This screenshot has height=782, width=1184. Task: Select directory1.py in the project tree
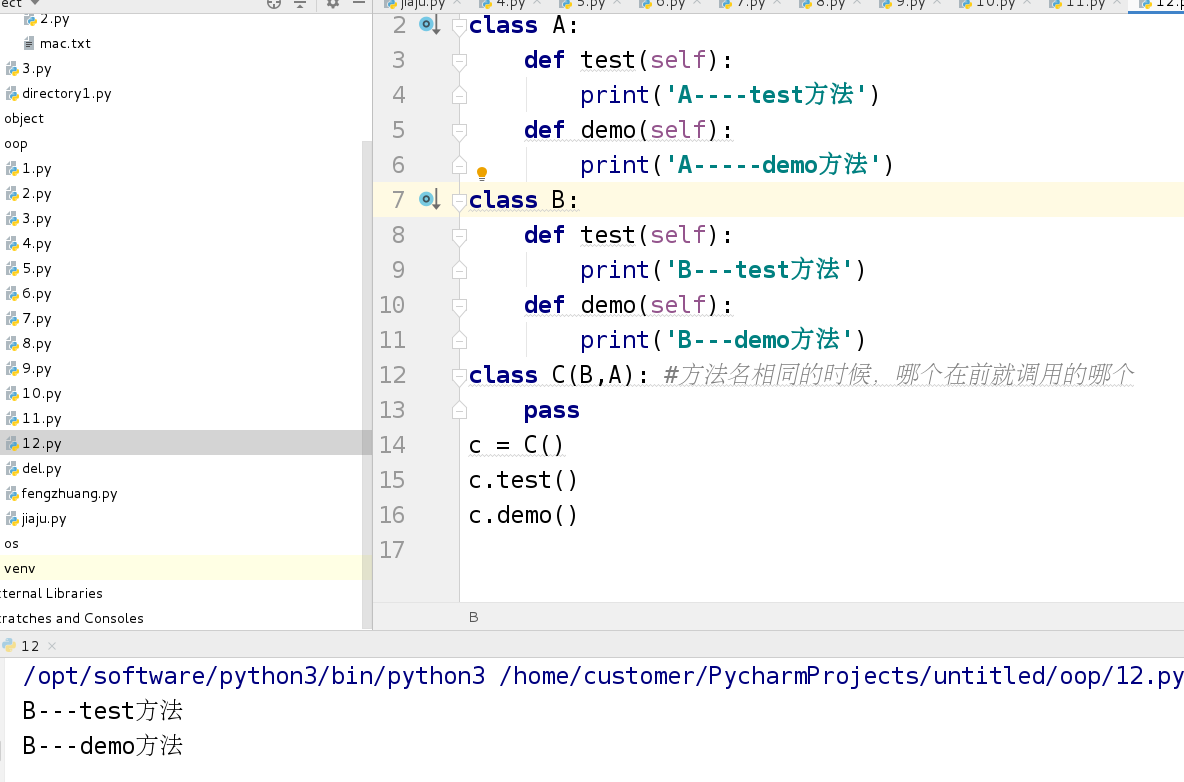[x=66, y=94]
